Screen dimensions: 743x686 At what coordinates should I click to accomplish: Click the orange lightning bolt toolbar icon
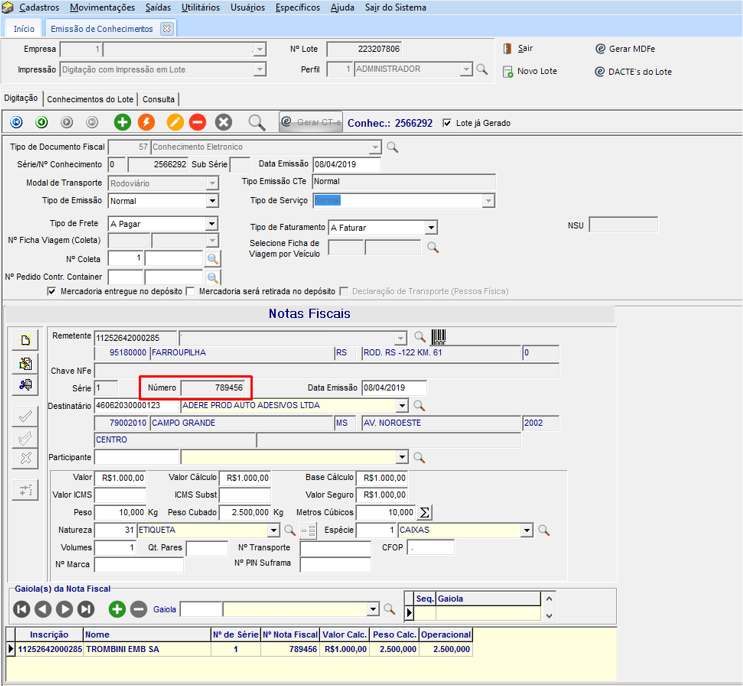146,122
